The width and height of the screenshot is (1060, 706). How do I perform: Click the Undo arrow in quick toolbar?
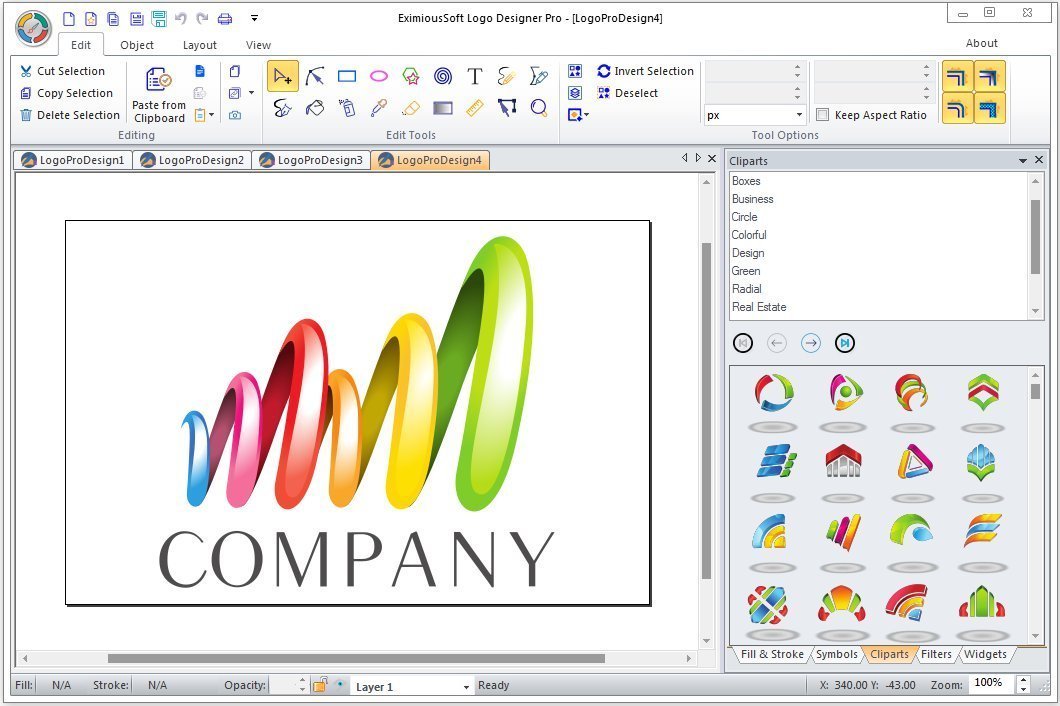point(180,19)
